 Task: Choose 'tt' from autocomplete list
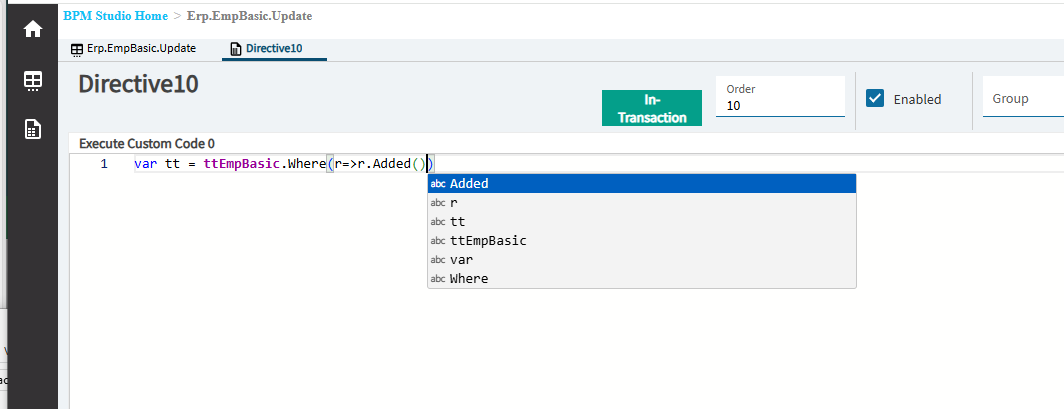(642, 222)
